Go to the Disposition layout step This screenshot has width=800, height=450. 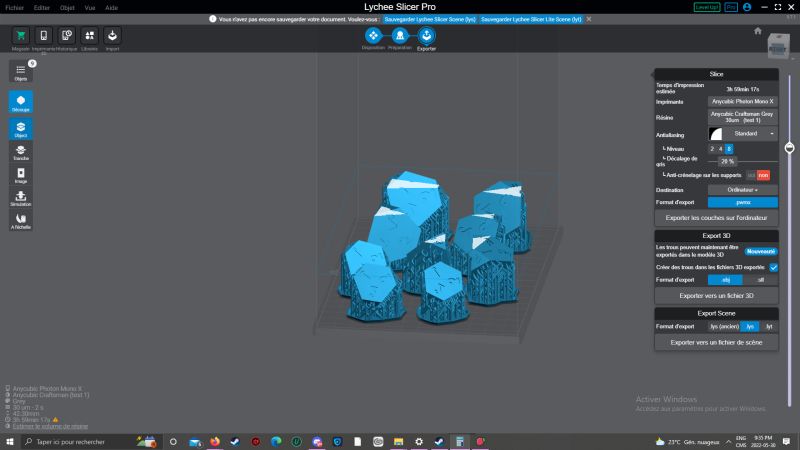[373, 35]
